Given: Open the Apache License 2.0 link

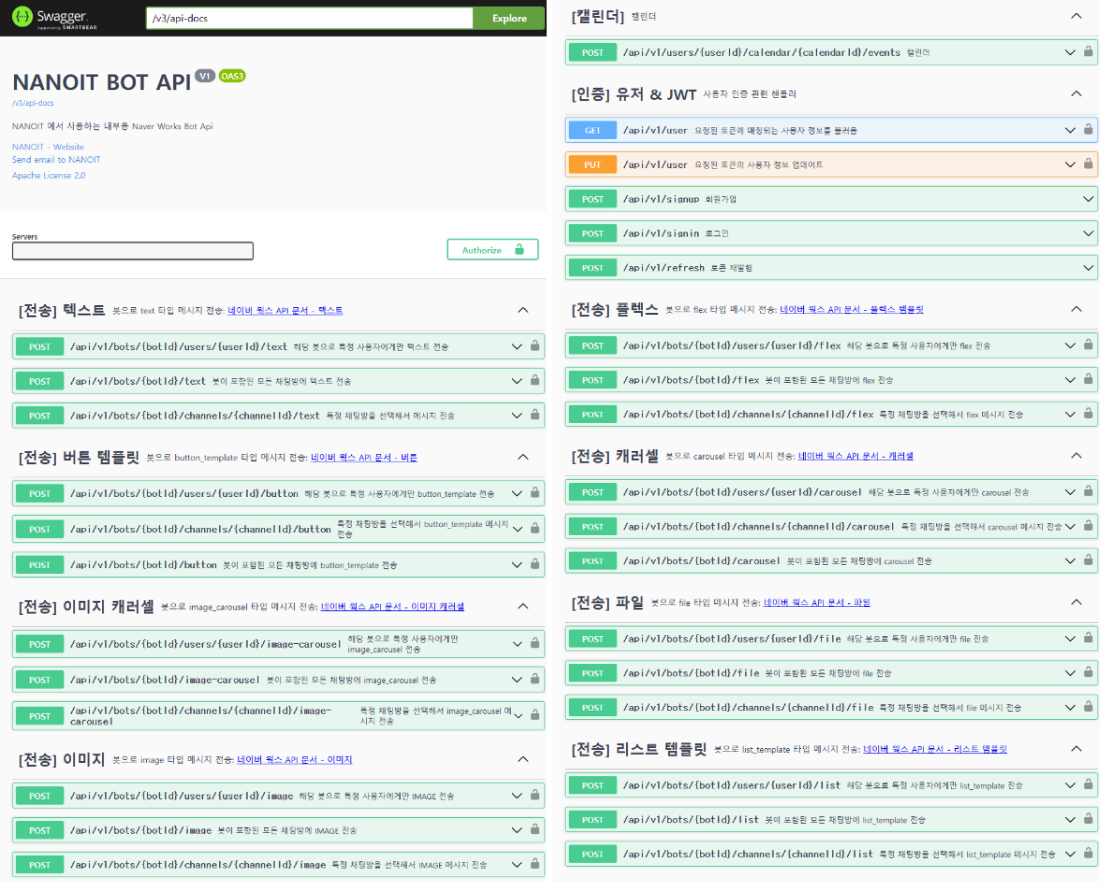Looking at the screenshot, I should (x=48, y=175).
